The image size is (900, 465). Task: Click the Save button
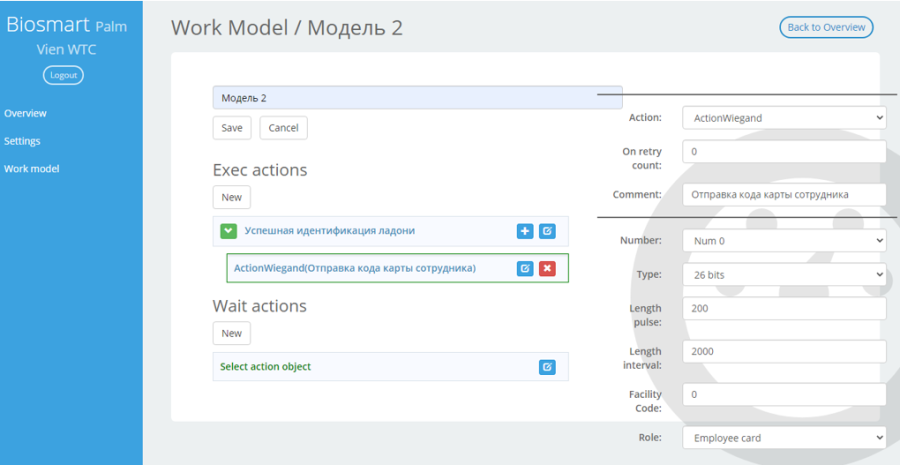coord(232,127)
